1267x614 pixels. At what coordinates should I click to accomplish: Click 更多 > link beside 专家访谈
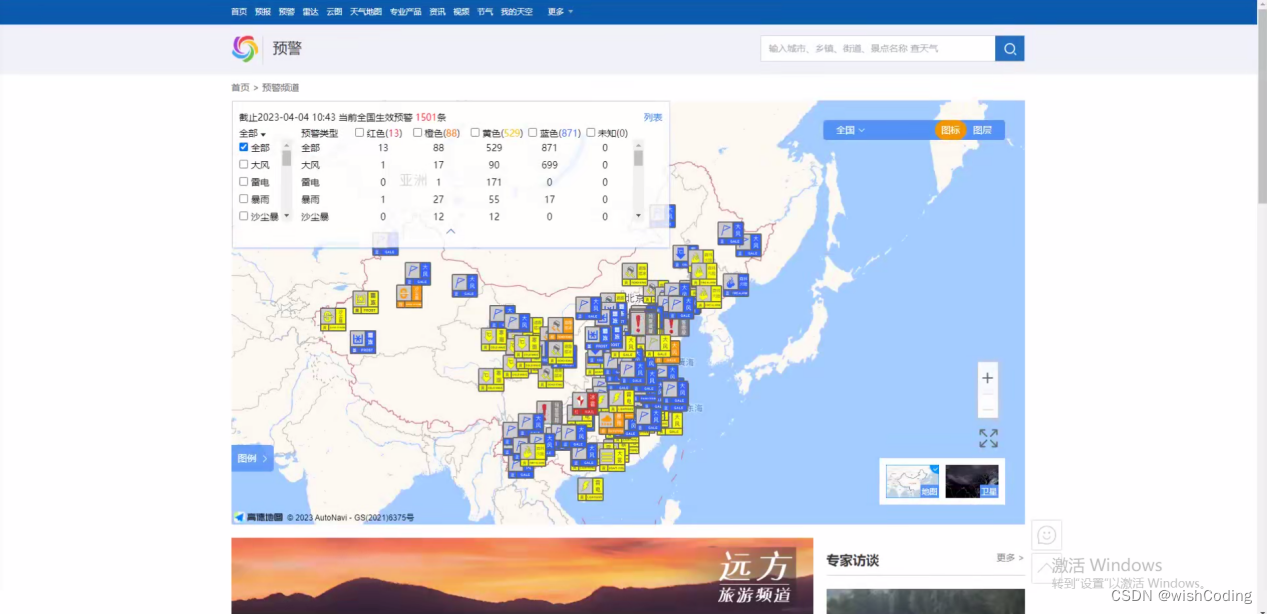pyautogui.click(x=1010, y=558)
